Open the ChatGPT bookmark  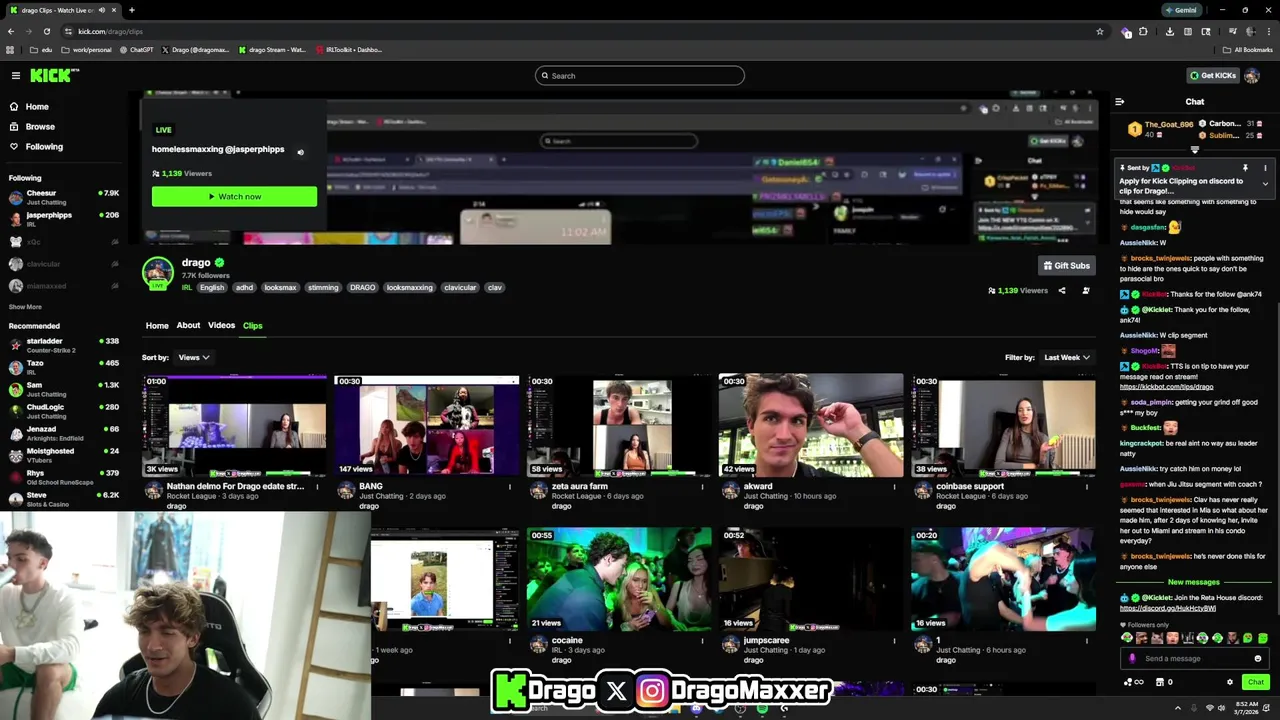click(137, 50)
